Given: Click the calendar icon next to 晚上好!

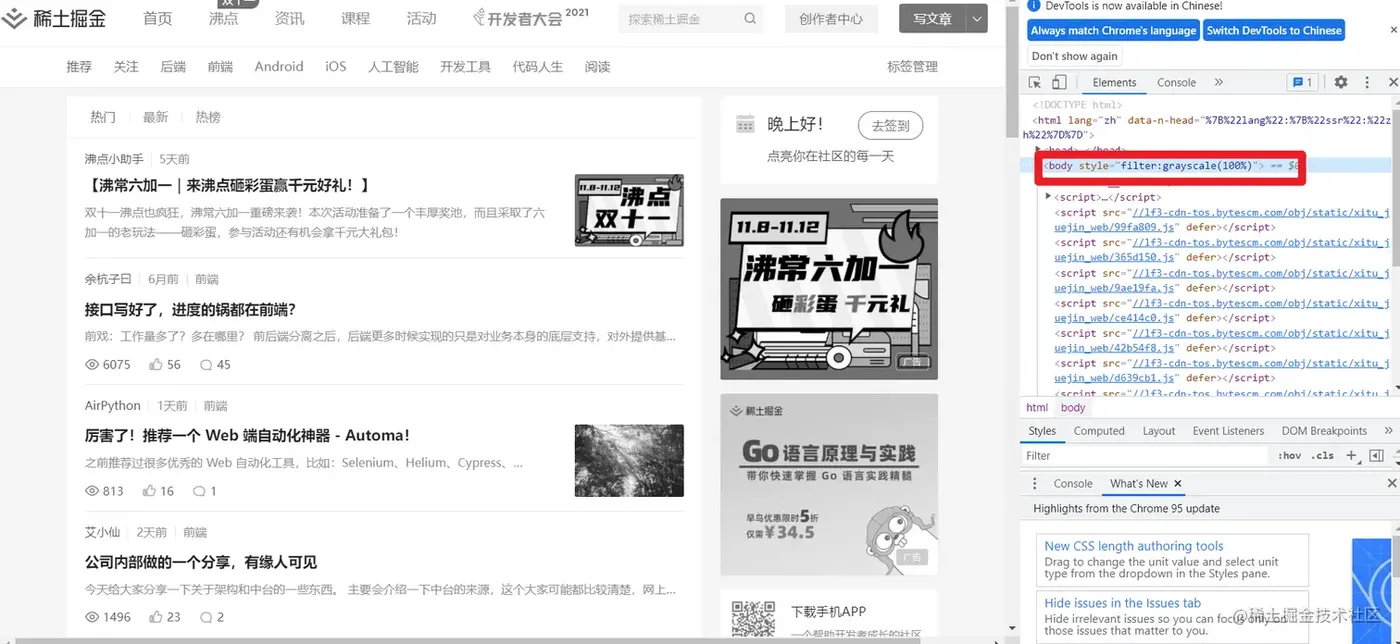Looking at the screenshot, I should pos(745,124).
